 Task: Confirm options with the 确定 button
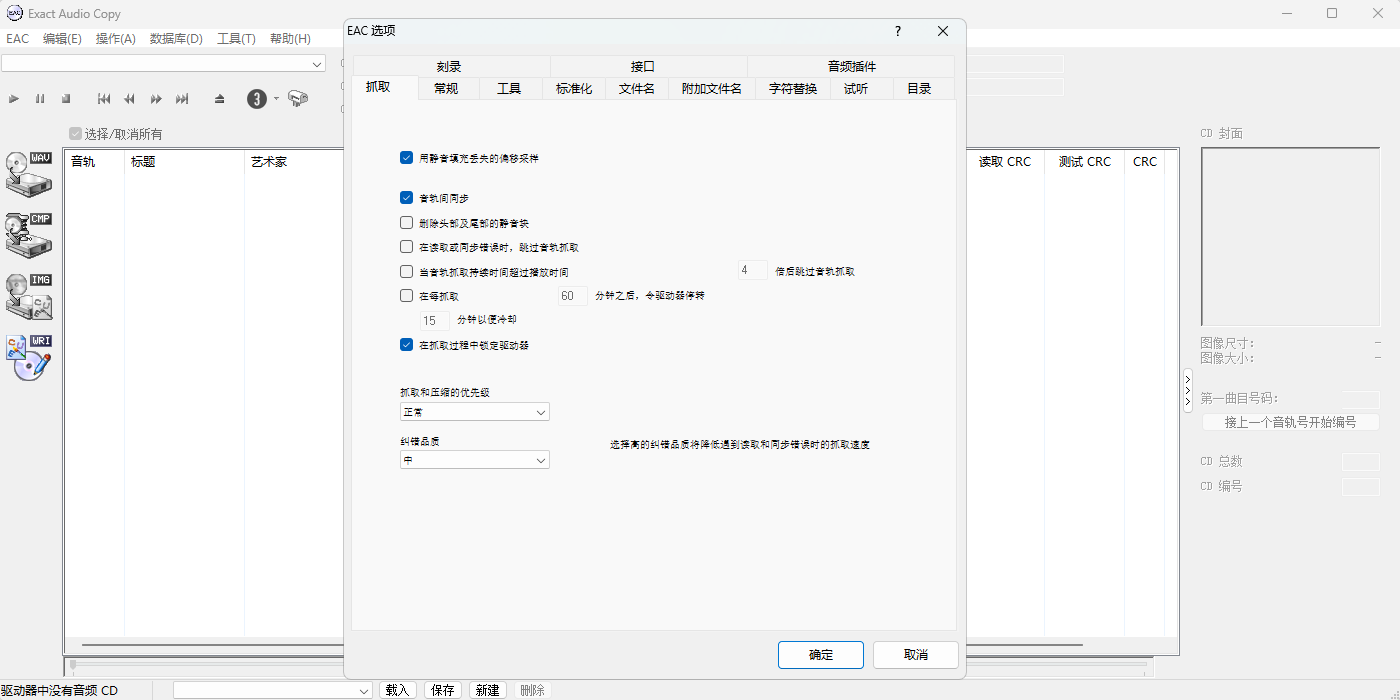click(821, 655)
